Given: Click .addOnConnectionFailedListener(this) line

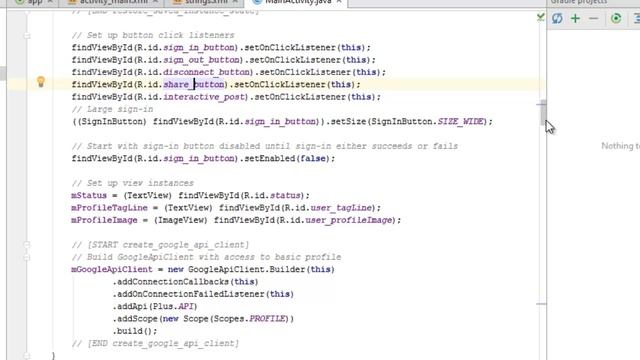Looking at the screenshot, I should (203, 294).
